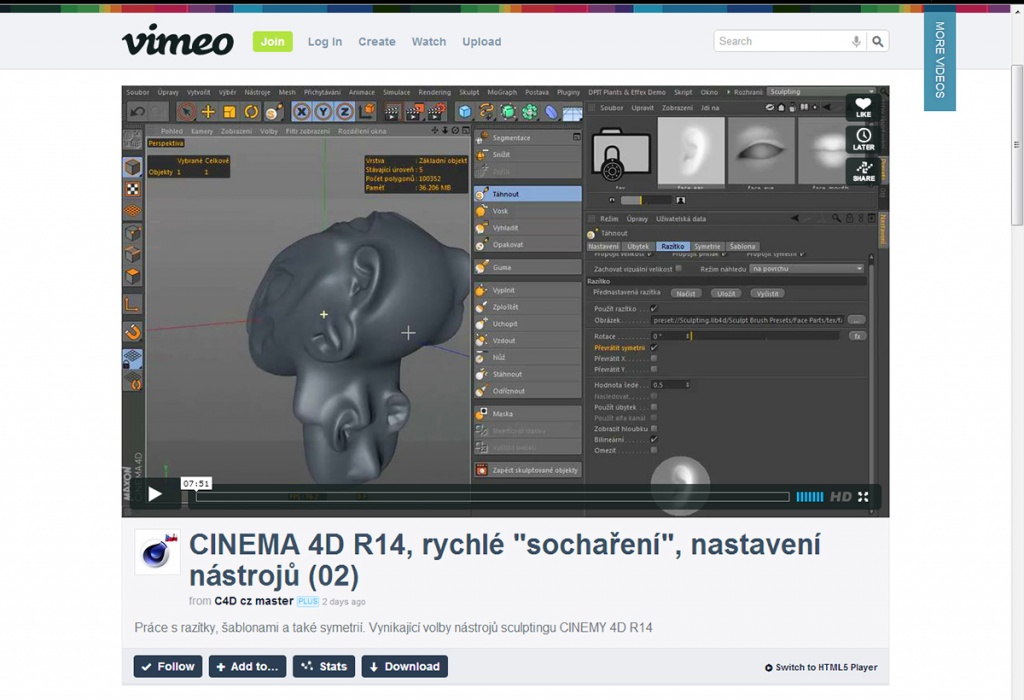This screenshot has height=700, width=1024.
Task: Open the Šablona tab
Action: [x=743, y=246]
